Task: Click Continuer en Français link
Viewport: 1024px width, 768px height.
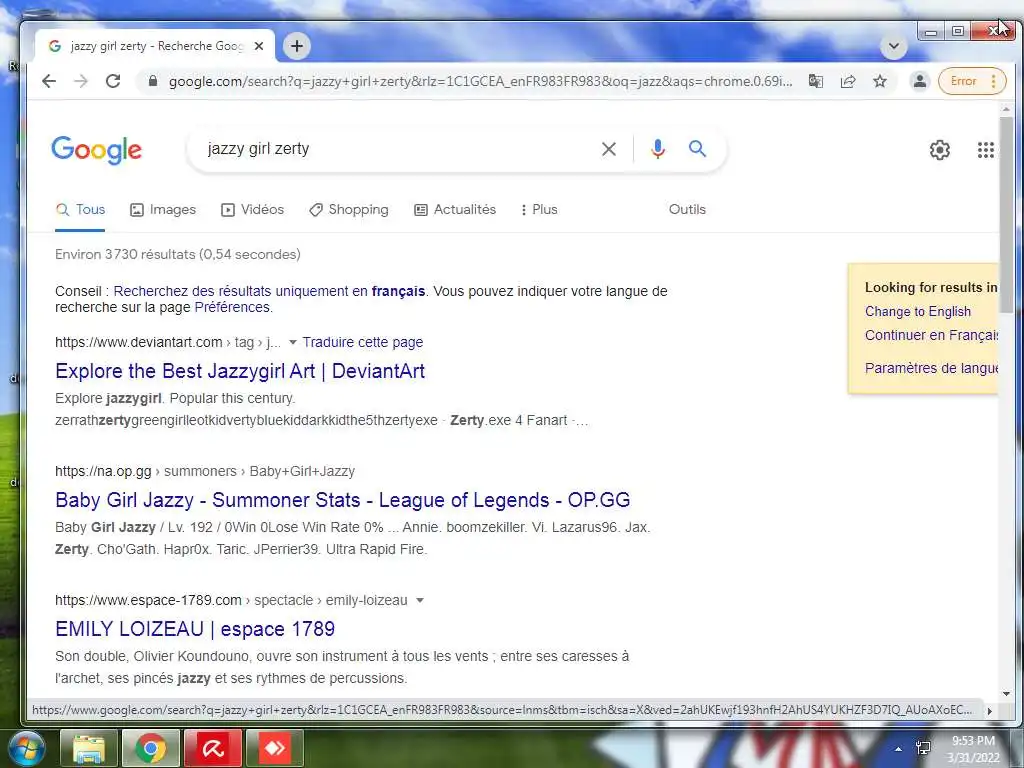Action: (931, 335)
